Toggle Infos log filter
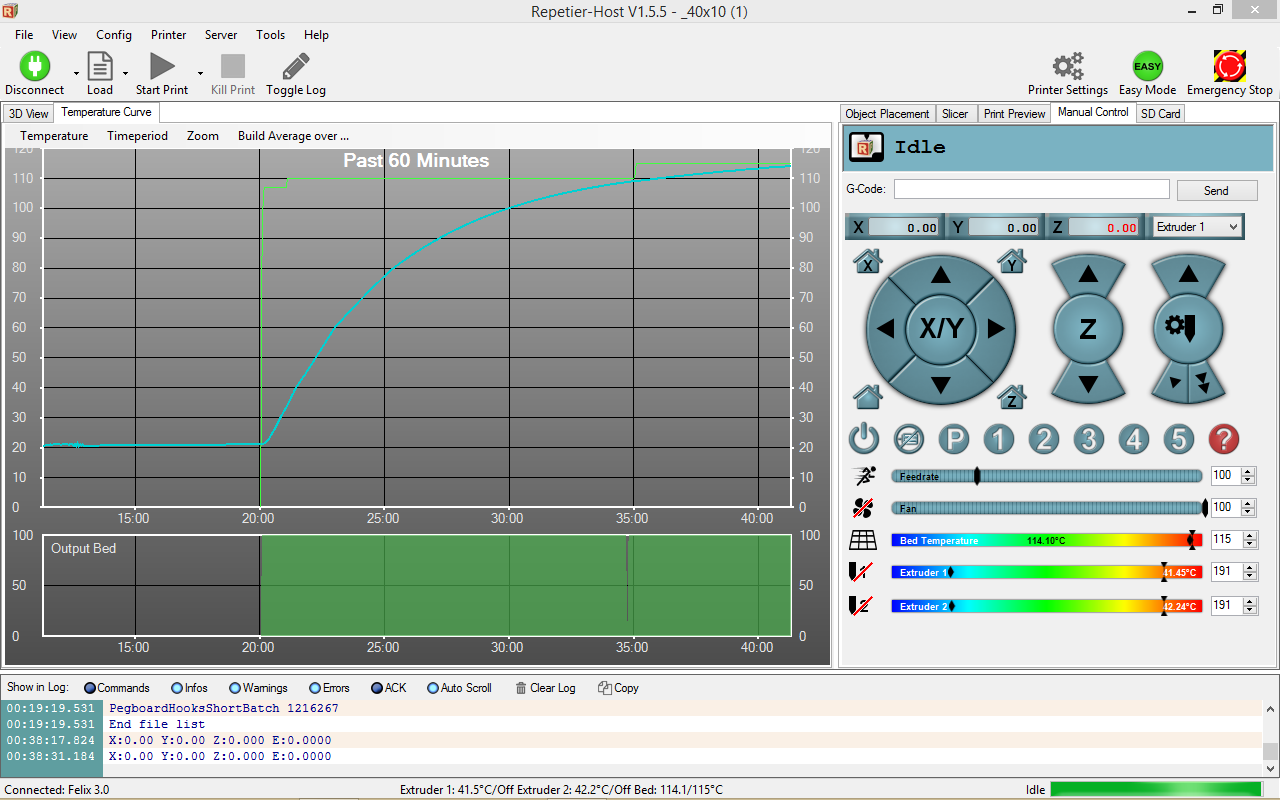 [190, 688]
